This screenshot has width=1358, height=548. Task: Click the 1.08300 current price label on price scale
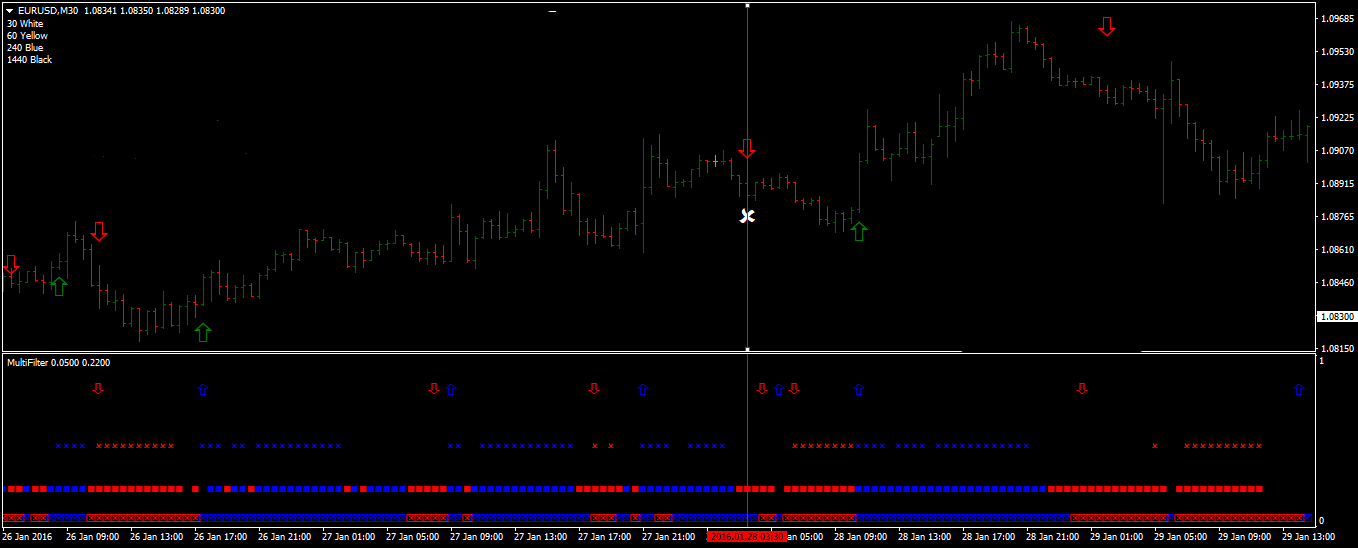(1337, 316)
